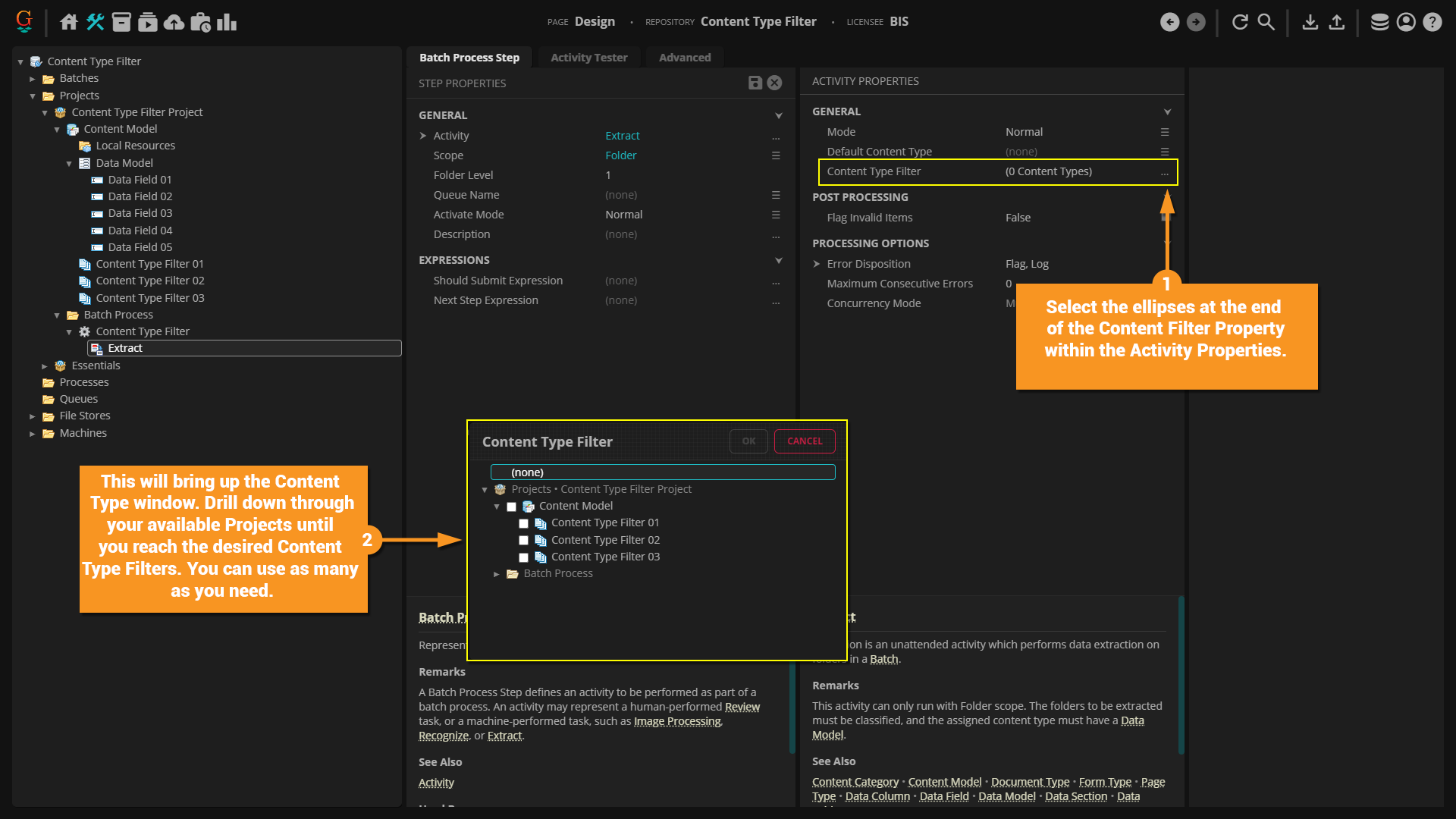Screen dimensions: 1456x819
Task: Select the Machines folder in tree
Action: 83,433
